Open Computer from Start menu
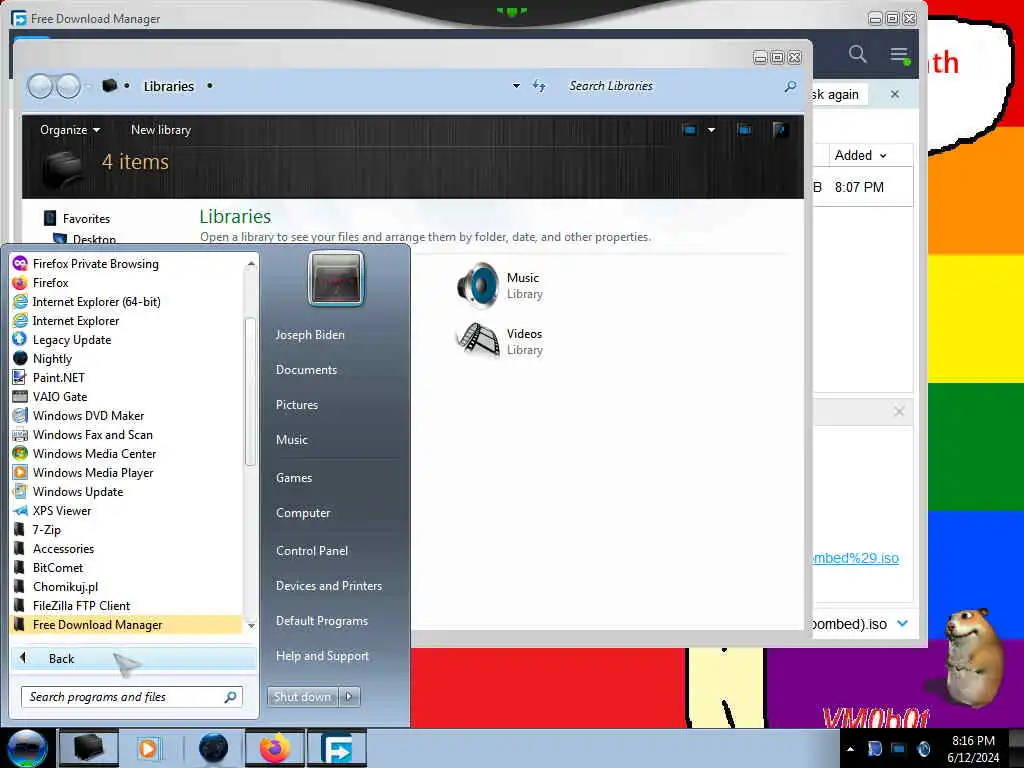 tap(303, 513)
